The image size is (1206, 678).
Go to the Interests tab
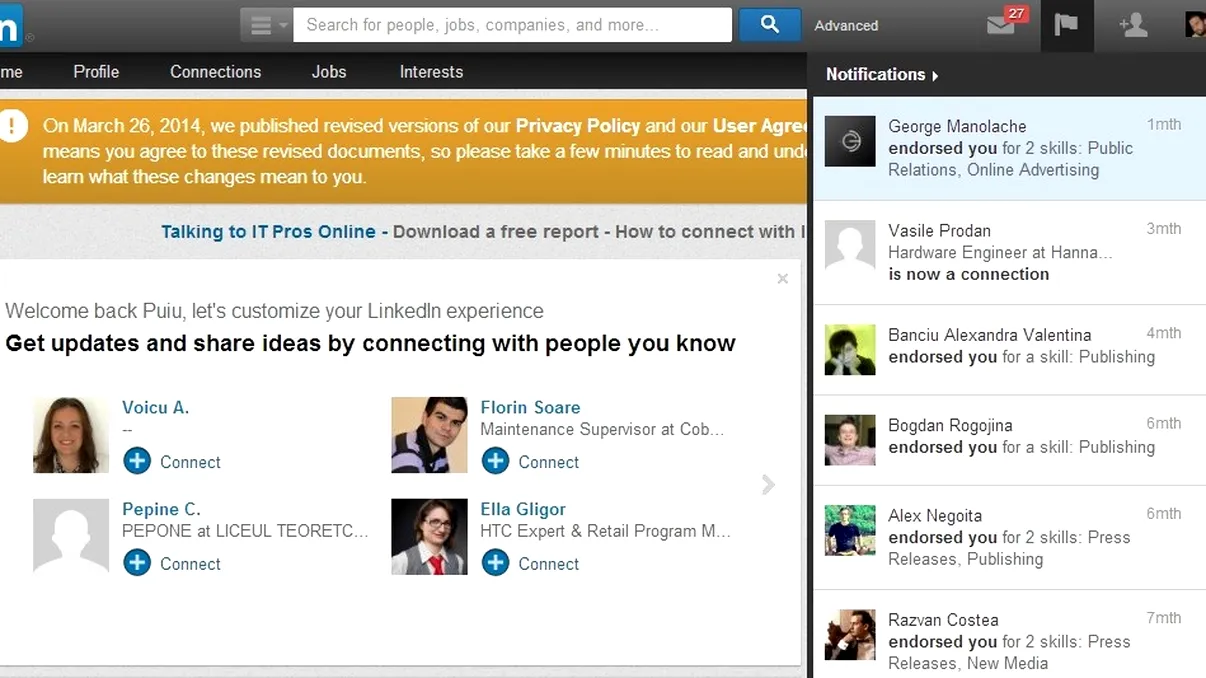[430, 71]
